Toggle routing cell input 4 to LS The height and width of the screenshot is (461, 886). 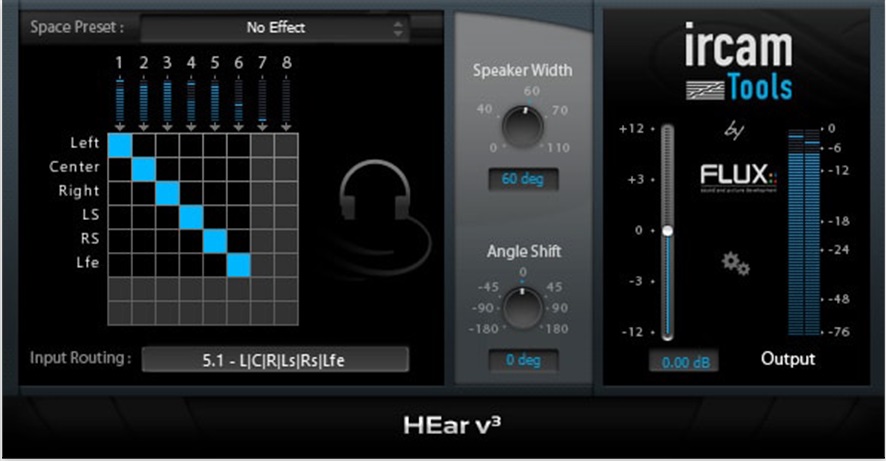click(191, 217)
